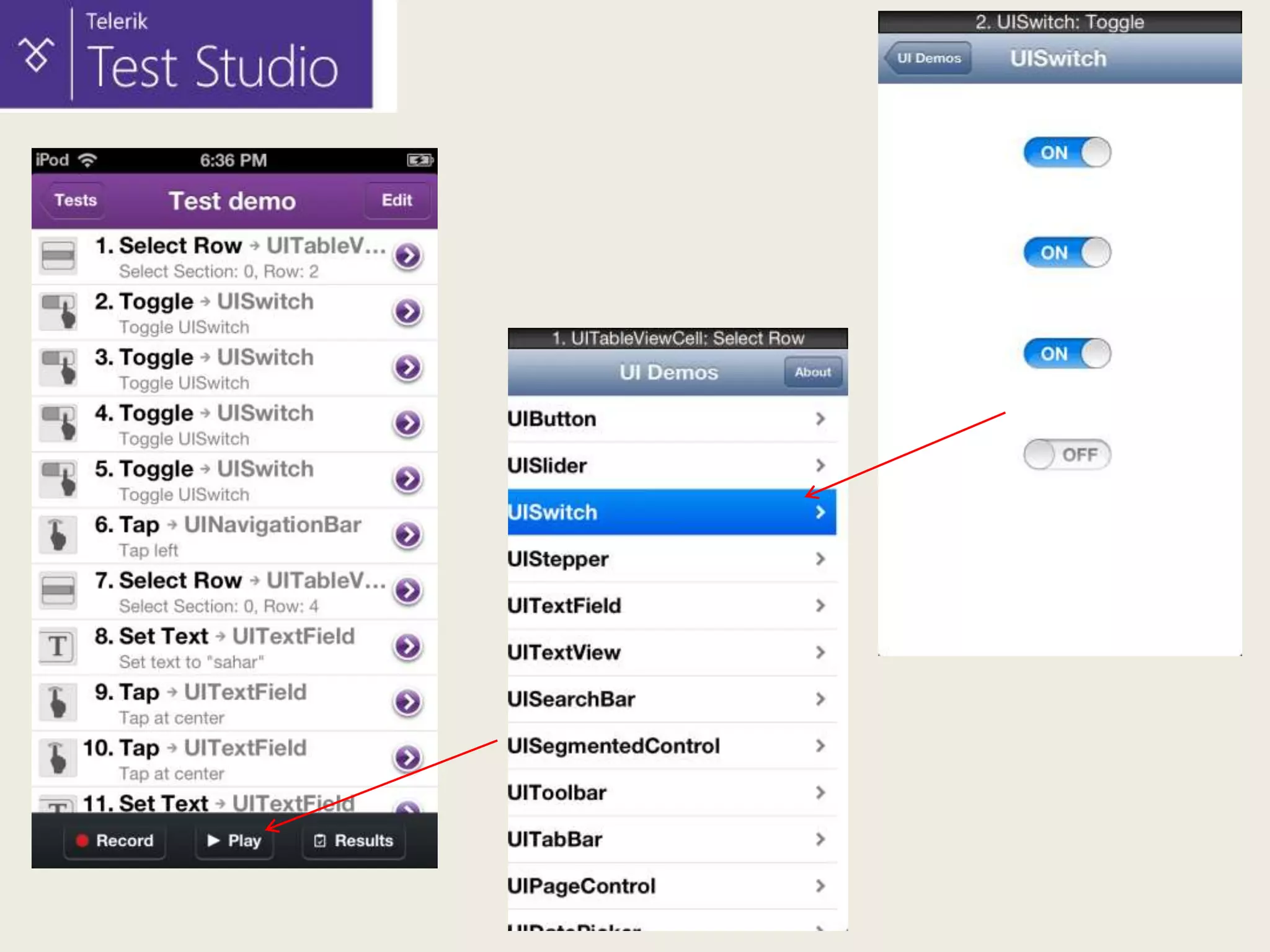The height and width of the screenshot is (952, 1270).
Task: Click the toggle-switch icon for step 2
Action: pyautogui.click(x=58, y=311)
